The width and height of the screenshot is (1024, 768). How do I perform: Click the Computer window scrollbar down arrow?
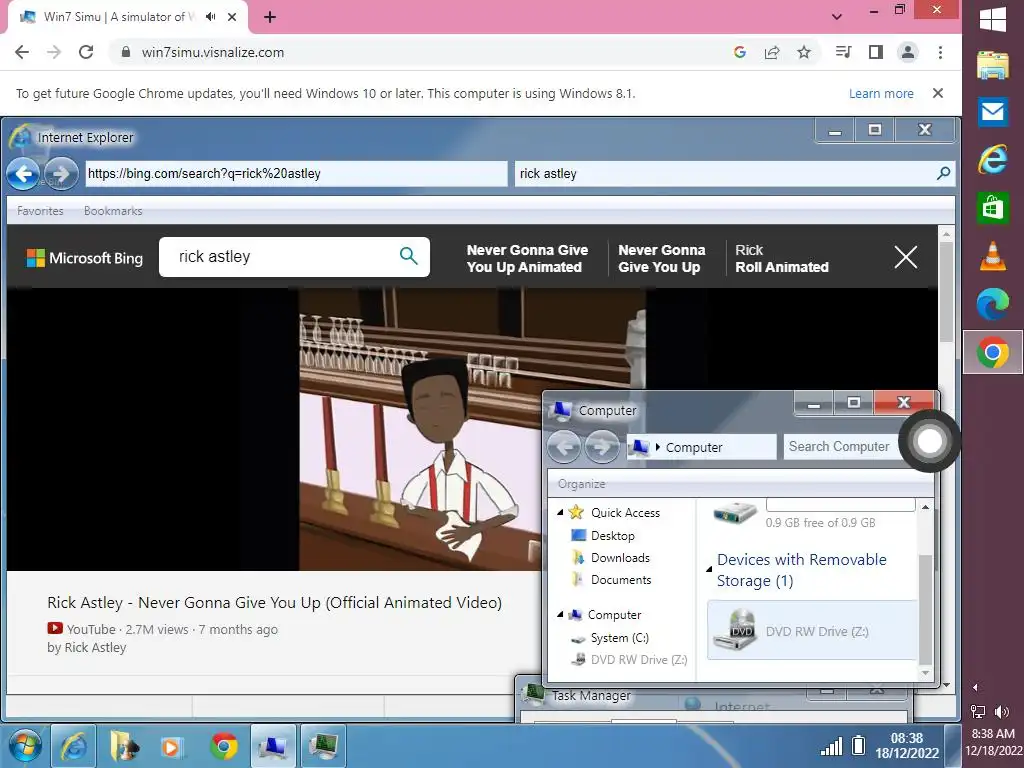(925, 673)
